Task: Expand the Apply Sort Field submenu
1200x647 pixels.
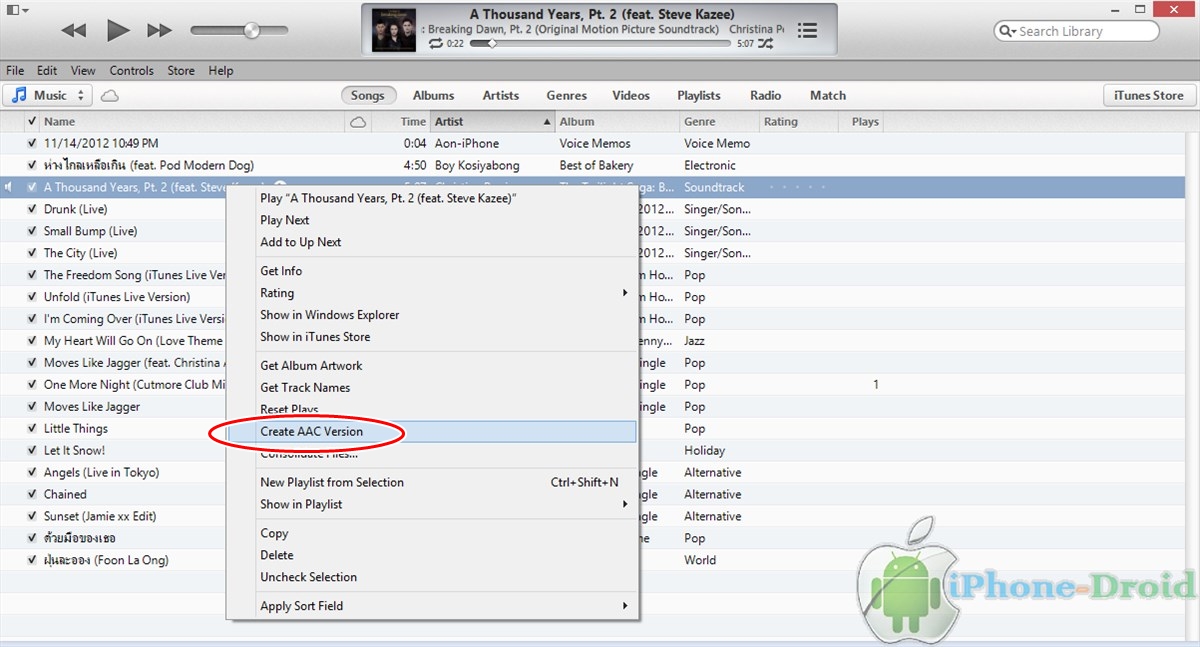Action: 625,606
